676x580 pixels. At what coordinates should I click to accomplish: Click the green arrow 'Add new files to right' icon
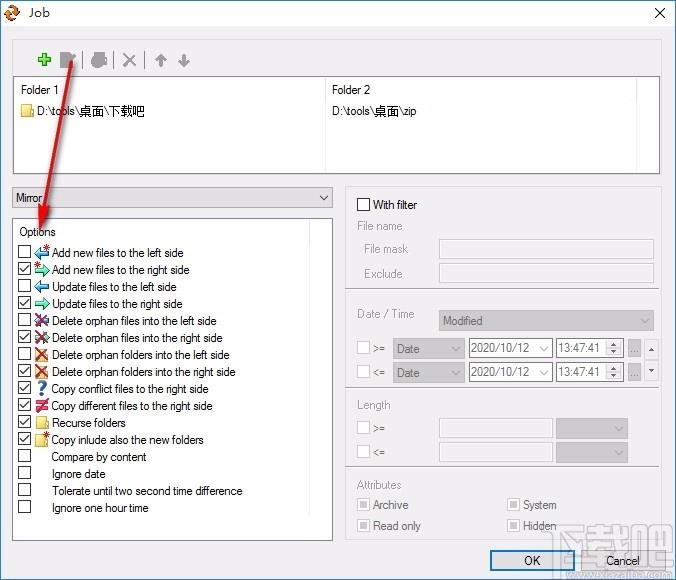(42, 269)
